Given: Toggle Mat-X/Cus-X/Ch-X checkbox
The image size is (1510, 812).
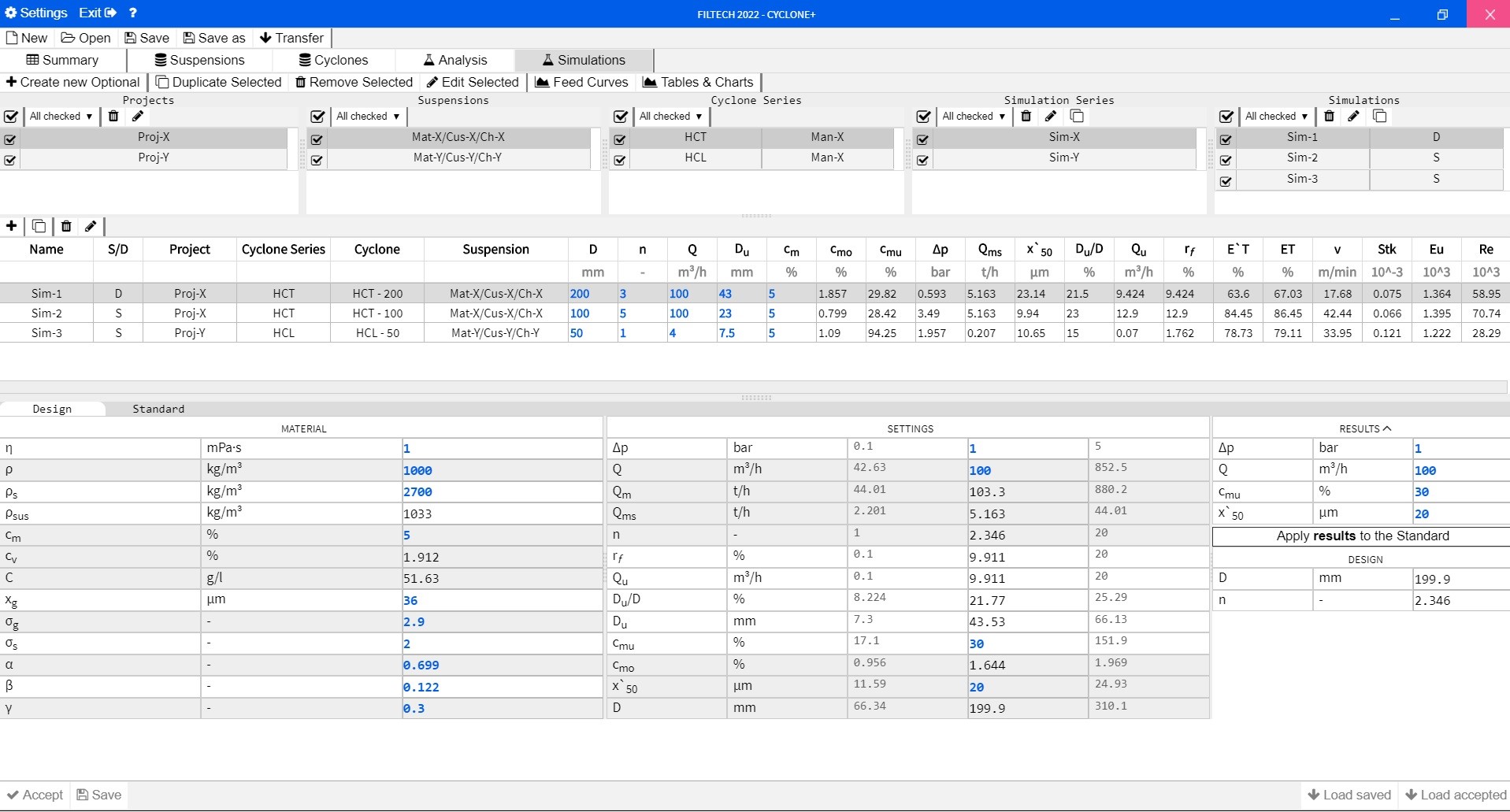Looking at the screenshot, I should [x=317, y=139].
